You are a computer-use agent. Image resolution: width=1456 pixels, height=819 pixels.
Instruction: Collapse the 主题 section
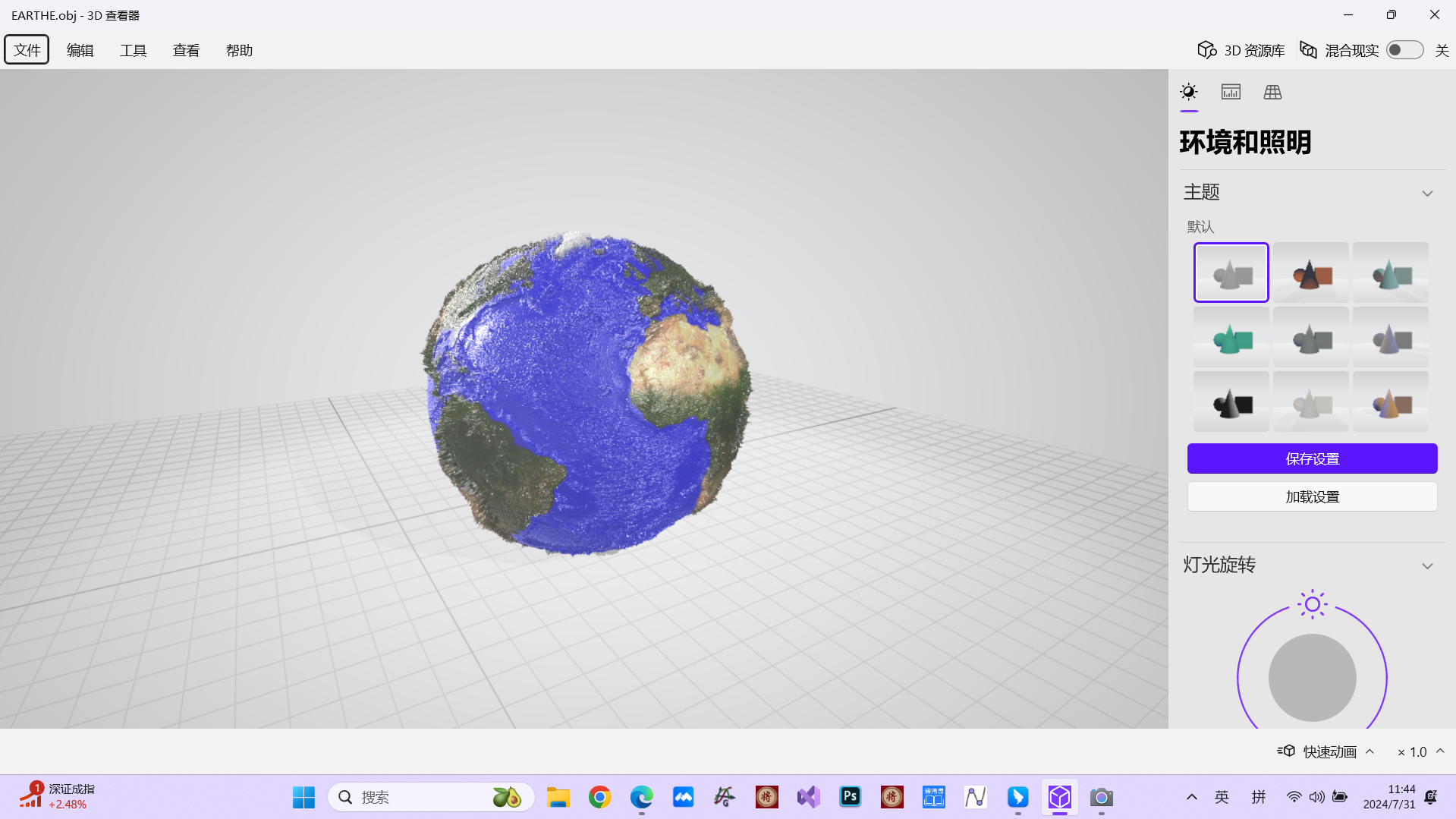pyautogui.click(x=1427, y=193)
